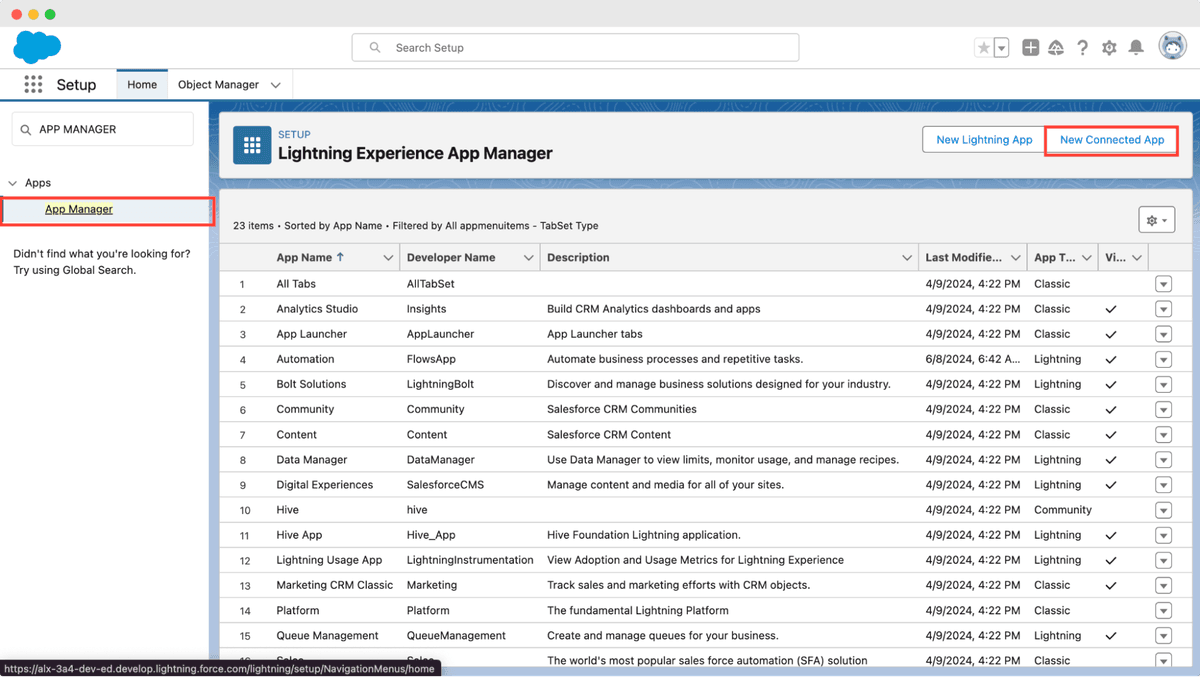Open row actions menu for All Tabs

point(1163,284)
